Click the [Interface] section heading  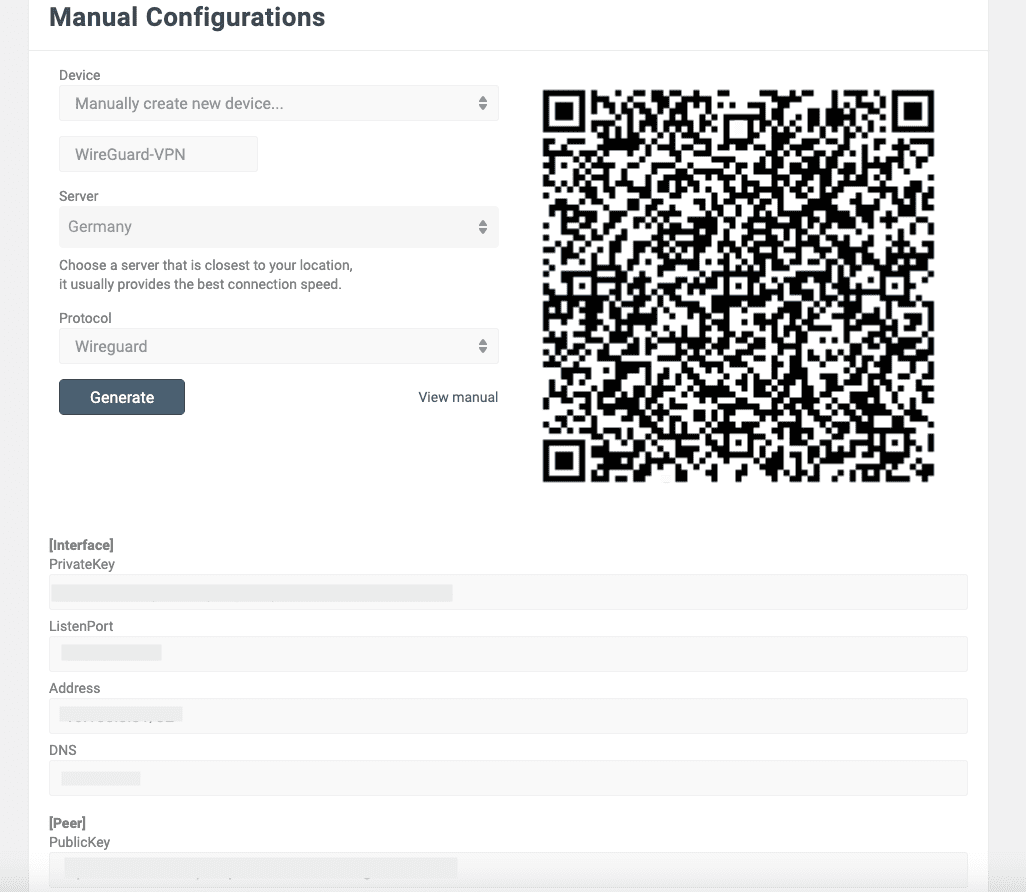click(x=81, y=545)
